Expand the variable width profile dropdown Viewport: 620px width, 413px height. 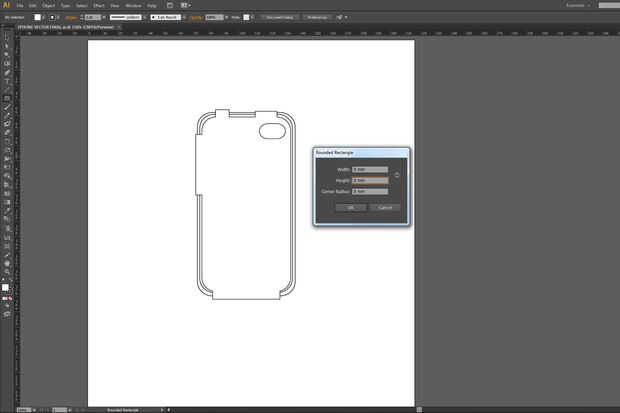pos(146,17)
